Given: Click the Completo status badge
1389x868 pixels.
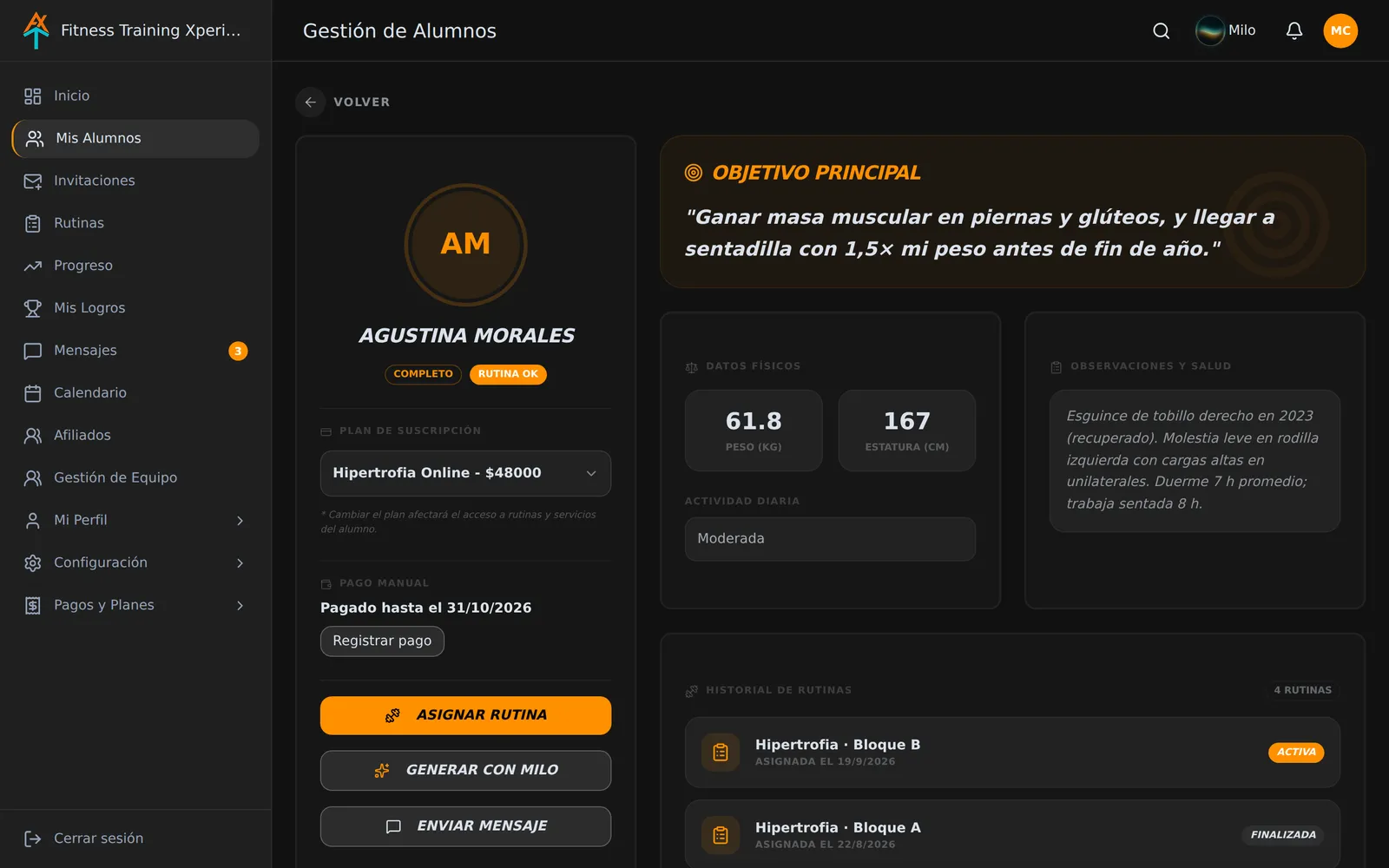Looking at the screenshot, I should [x=424, y=374].
